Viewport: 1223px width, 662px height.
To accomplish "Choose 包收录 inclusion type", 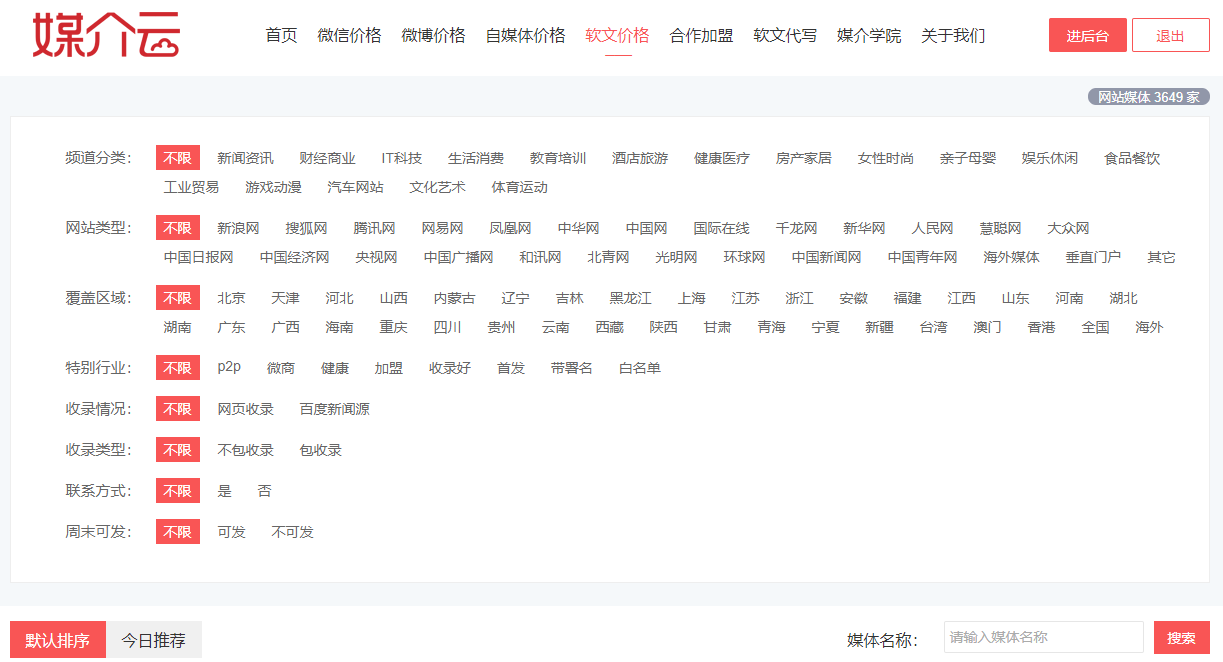I will (320, 450).
